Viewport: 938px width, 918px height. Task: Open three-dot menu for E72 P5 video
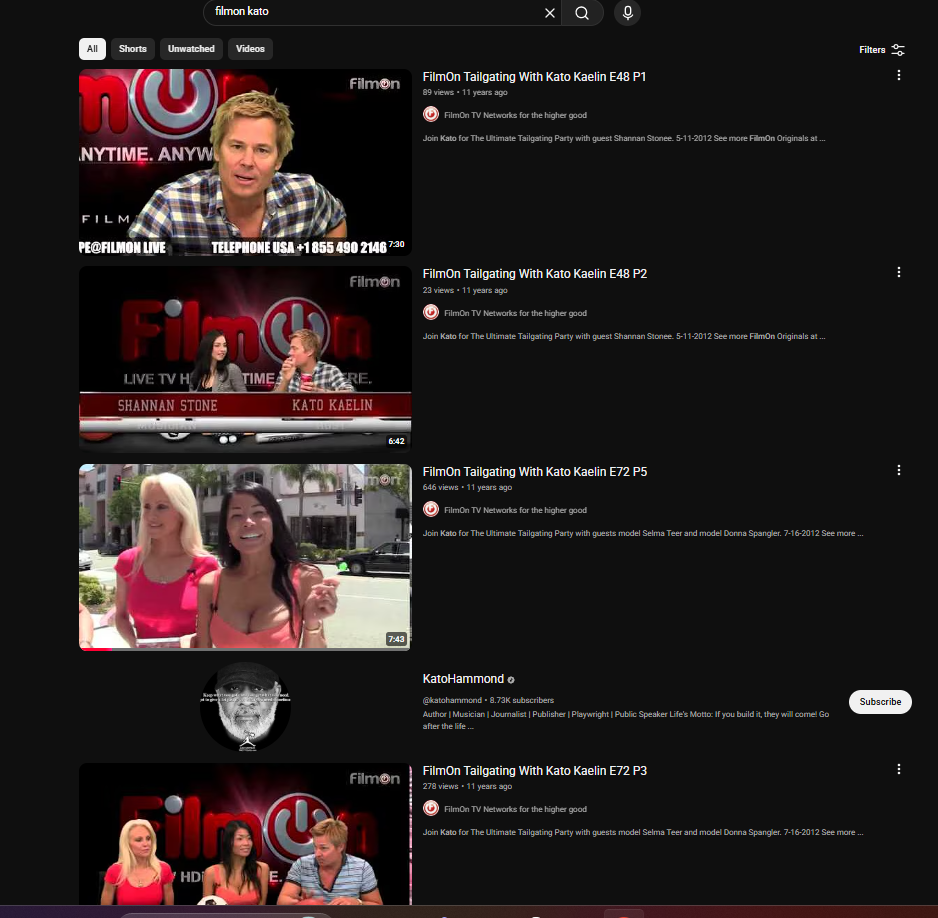(898, 471)
